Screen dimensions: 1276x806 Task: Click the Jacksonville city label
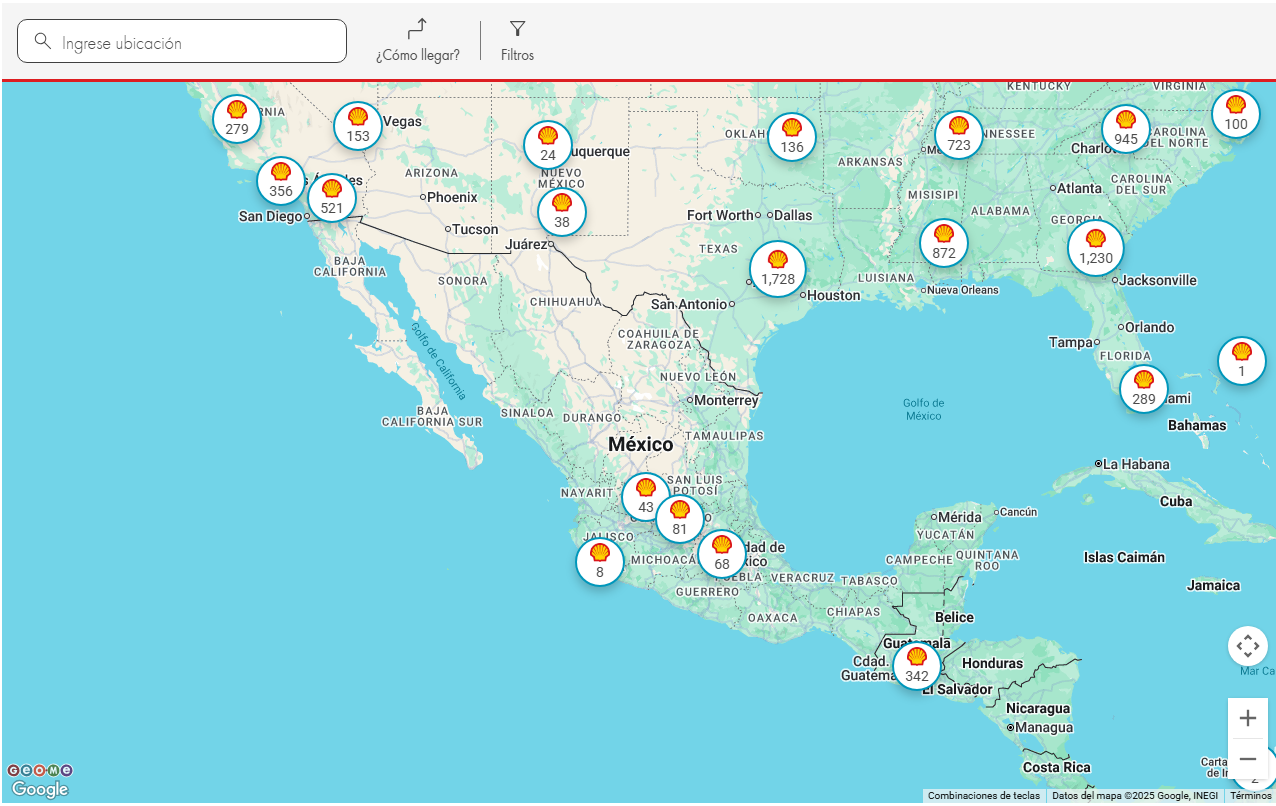click(x=1158, y=280)
